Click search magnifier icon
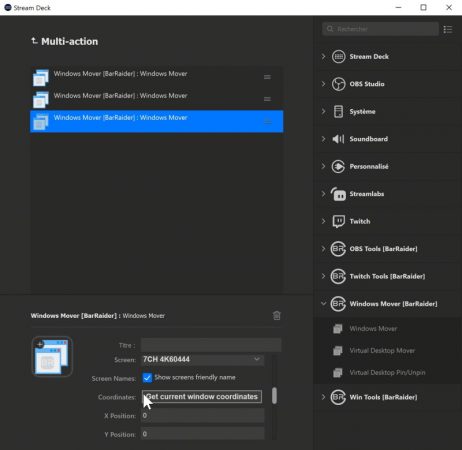Image resolution: width=462 pixels, height=450 pixels. click(330, 29)
